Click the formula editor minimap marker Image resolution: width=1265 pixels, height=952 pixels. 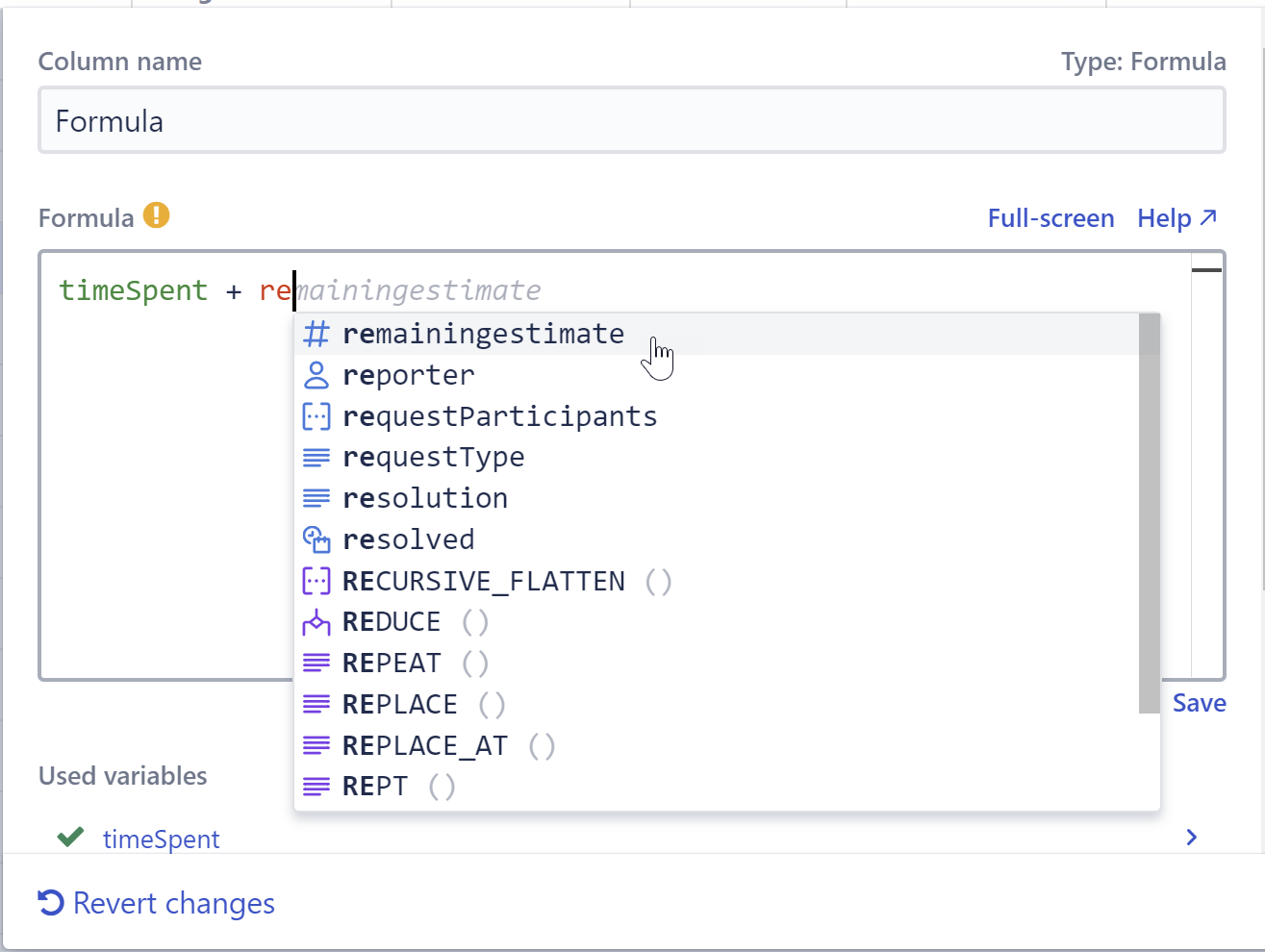tap(1206, 270)
